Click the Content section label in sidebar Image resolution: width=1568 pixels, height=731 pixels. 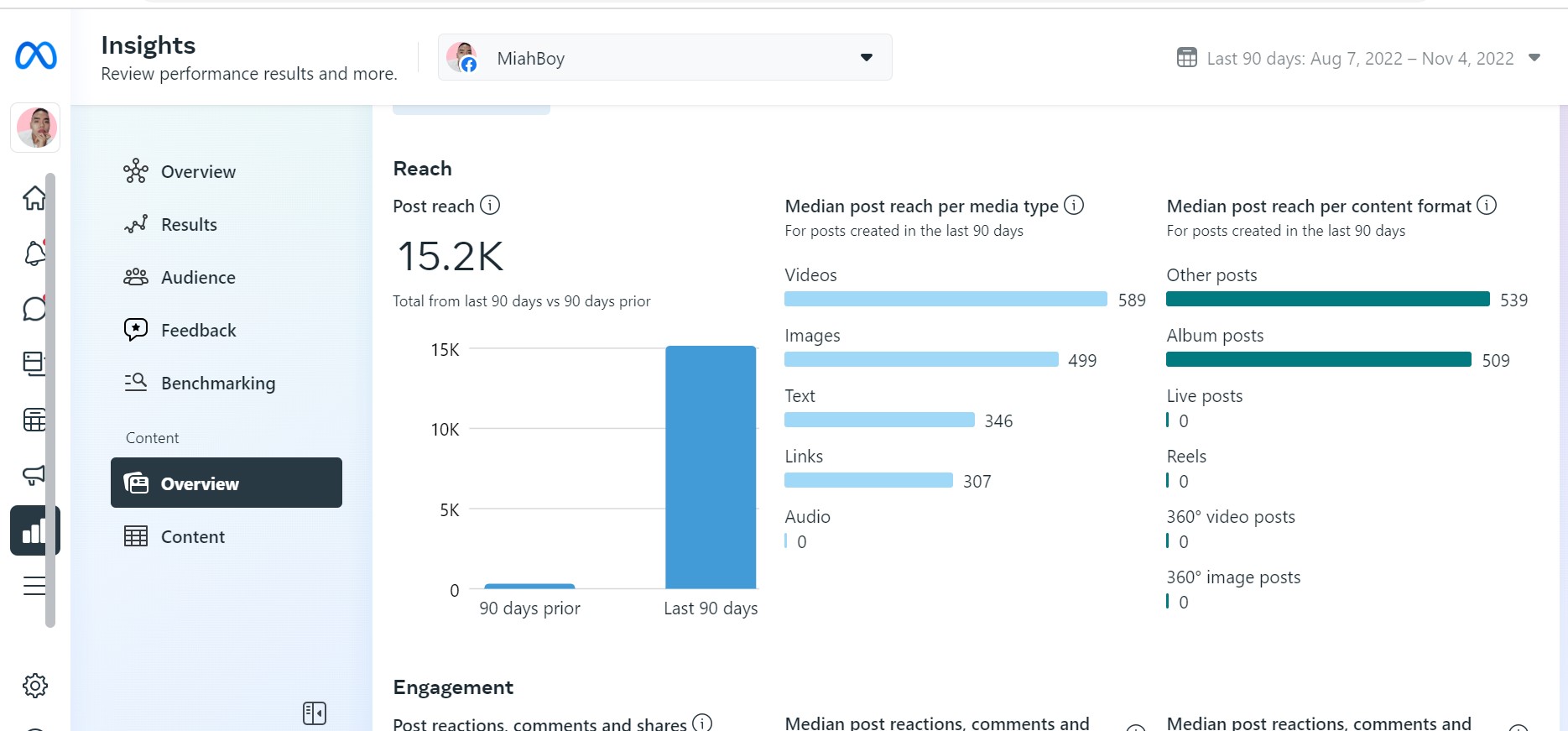tap(152, 438)
